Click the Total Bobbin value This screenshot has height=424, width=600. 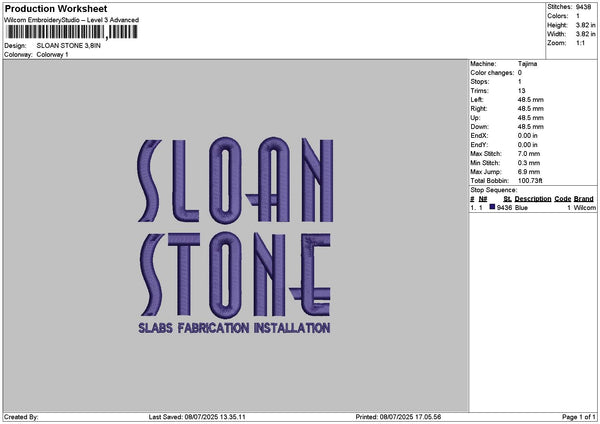(530, 181)
